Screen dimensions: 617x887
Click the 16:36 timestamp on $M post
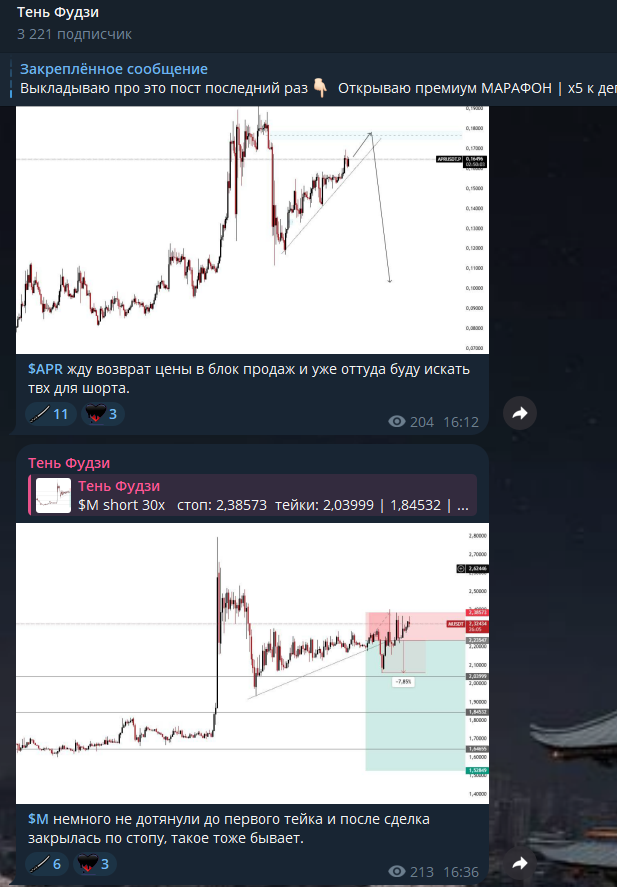point(461,872)
